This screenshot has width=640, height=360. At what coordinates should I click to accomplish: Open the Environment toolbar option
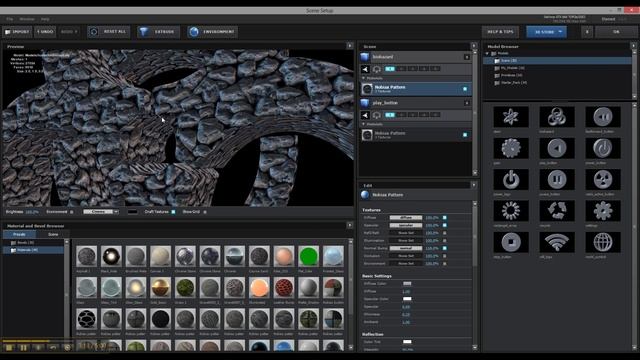click(x=213, y=32)
